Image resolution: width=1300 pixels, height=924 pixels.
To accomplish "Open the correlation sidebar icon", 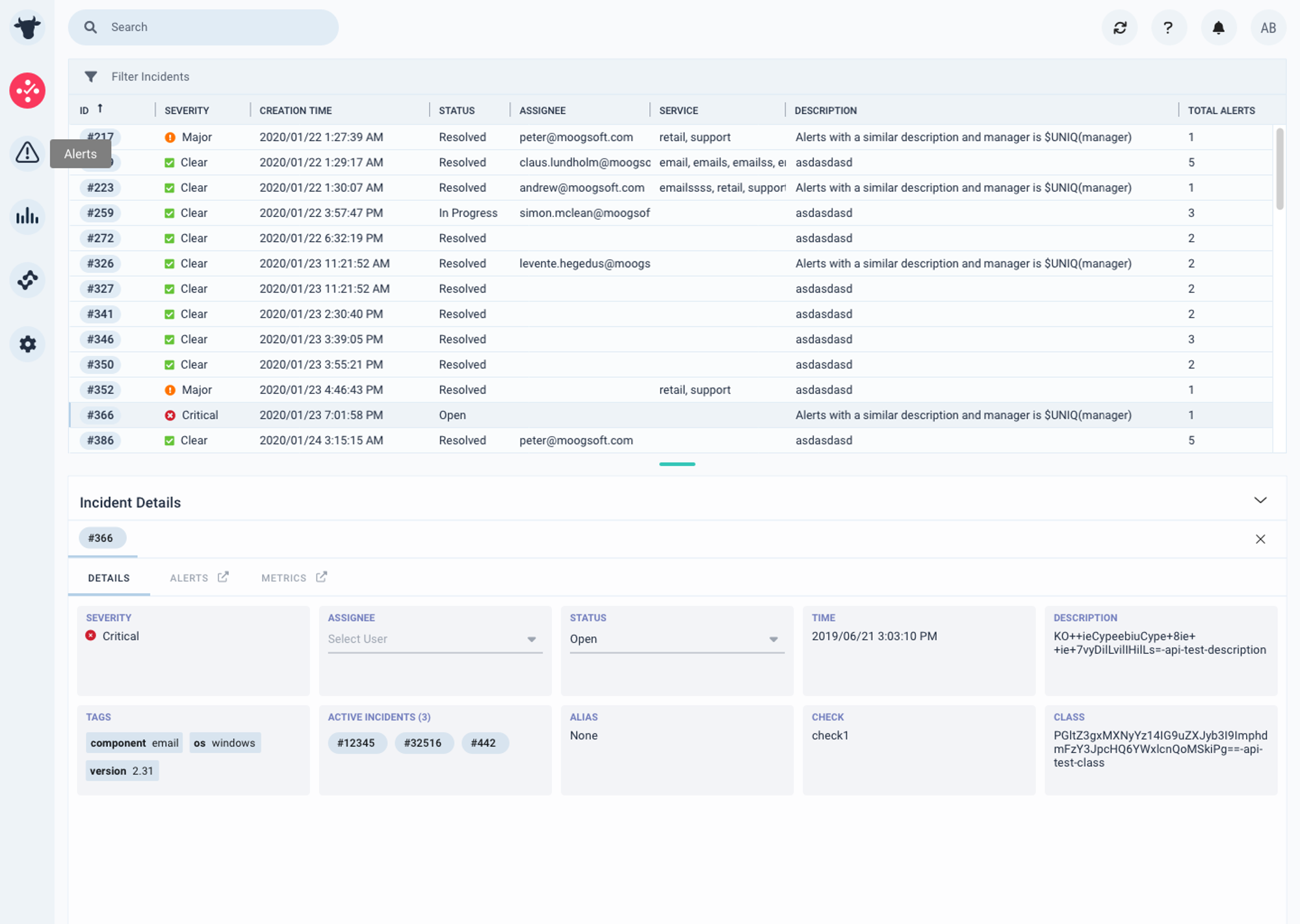I will tap(27, 280).
